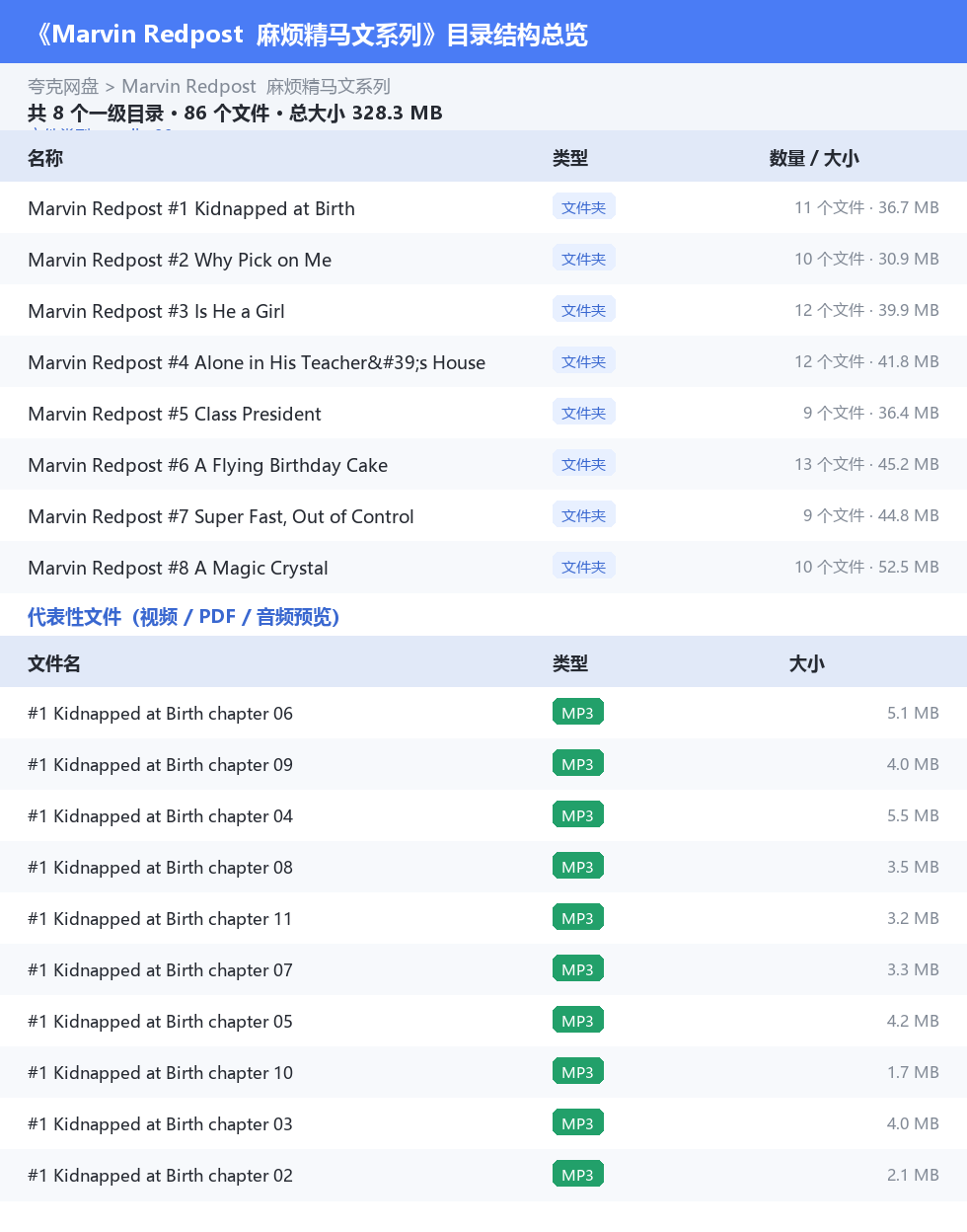Open folder Marvin Redpost #2 Why Pick on Me
The width and height of the screenshot is (967, 1232).
click(x=180, y=260)
